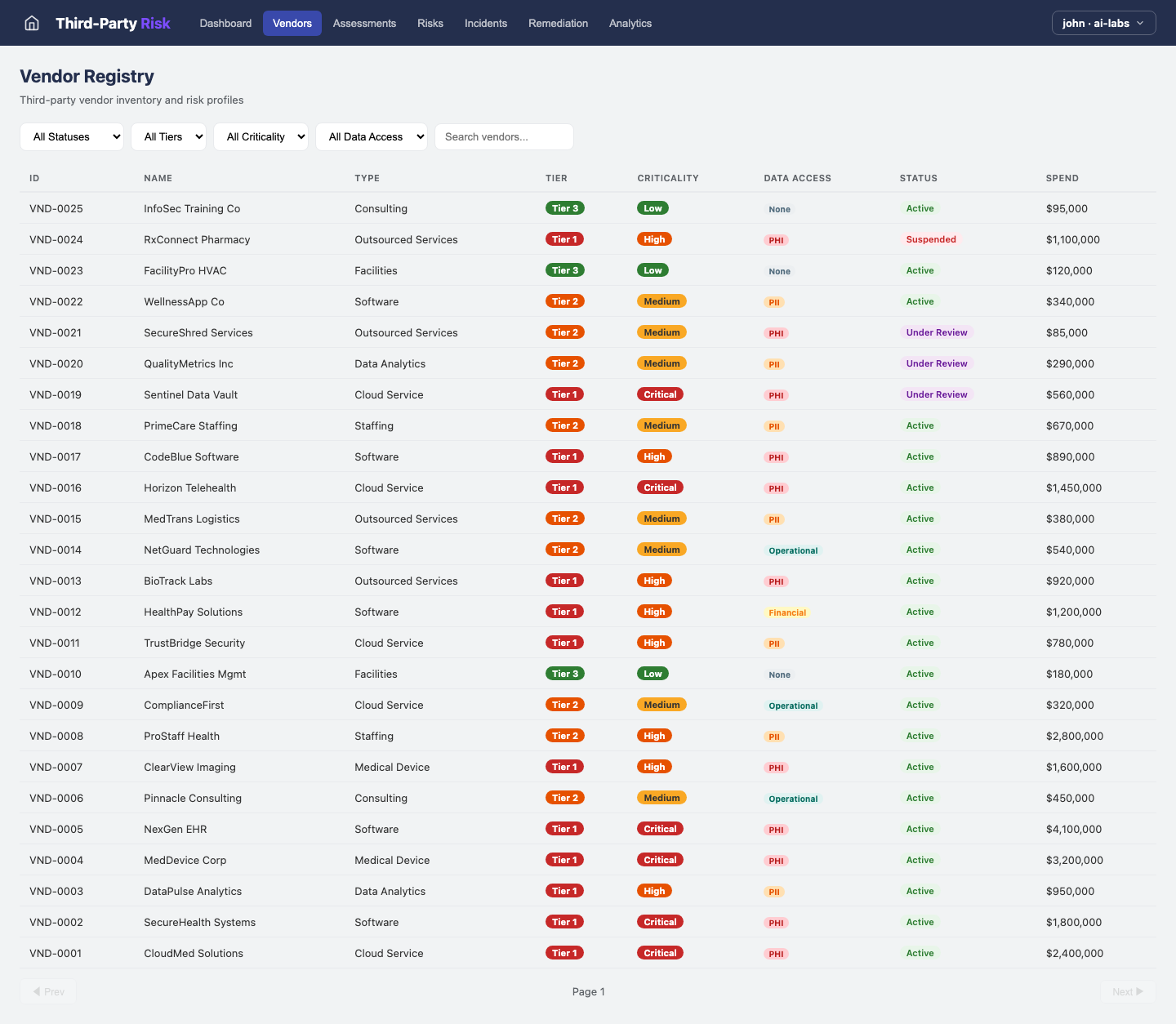Open the Analytics section

(x=630, y=23)
